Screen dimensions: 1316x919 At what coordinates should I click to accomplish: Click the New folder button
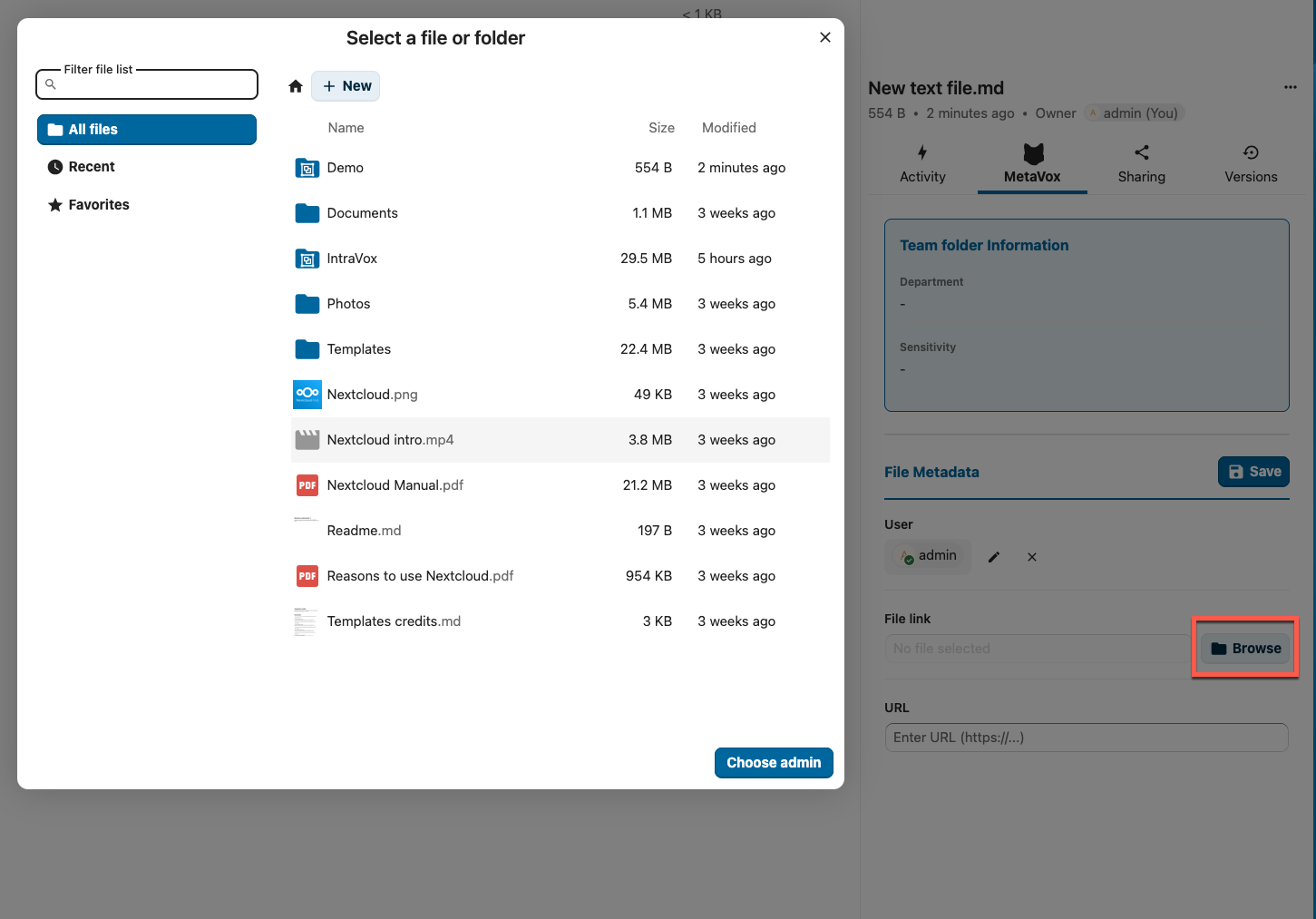point(346,86)
